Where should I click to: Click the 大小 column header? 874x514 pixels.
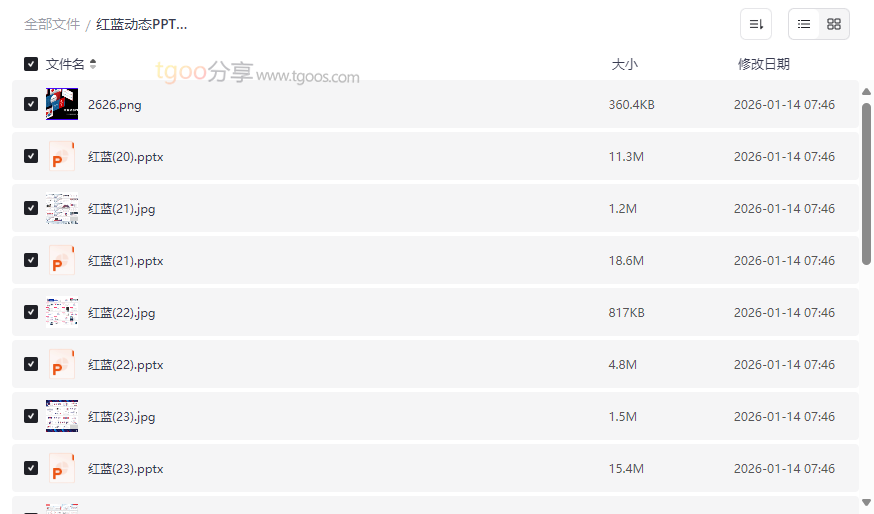click(x=624, y=64)
